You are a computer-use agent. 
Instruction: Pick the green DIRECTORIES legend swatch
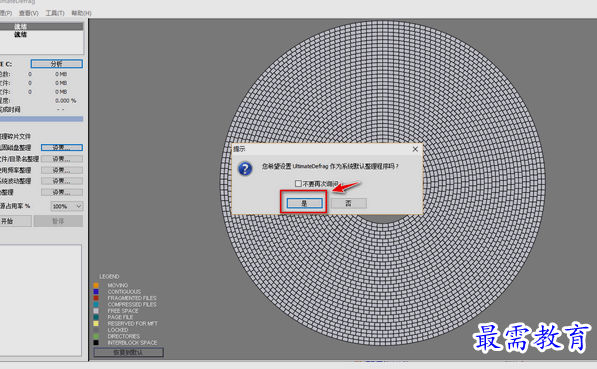[x=96, y=336]
